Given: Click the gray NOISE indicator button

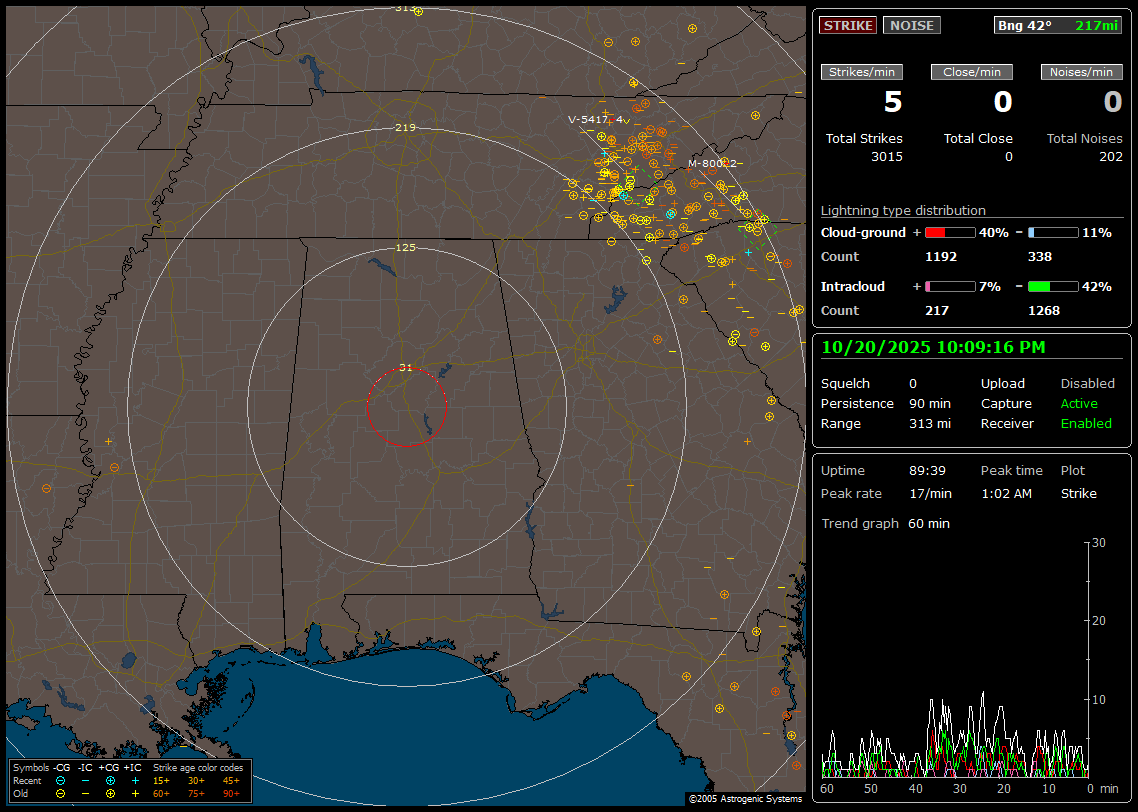Looking at the screenshot, I should click(x=911, y=25).
